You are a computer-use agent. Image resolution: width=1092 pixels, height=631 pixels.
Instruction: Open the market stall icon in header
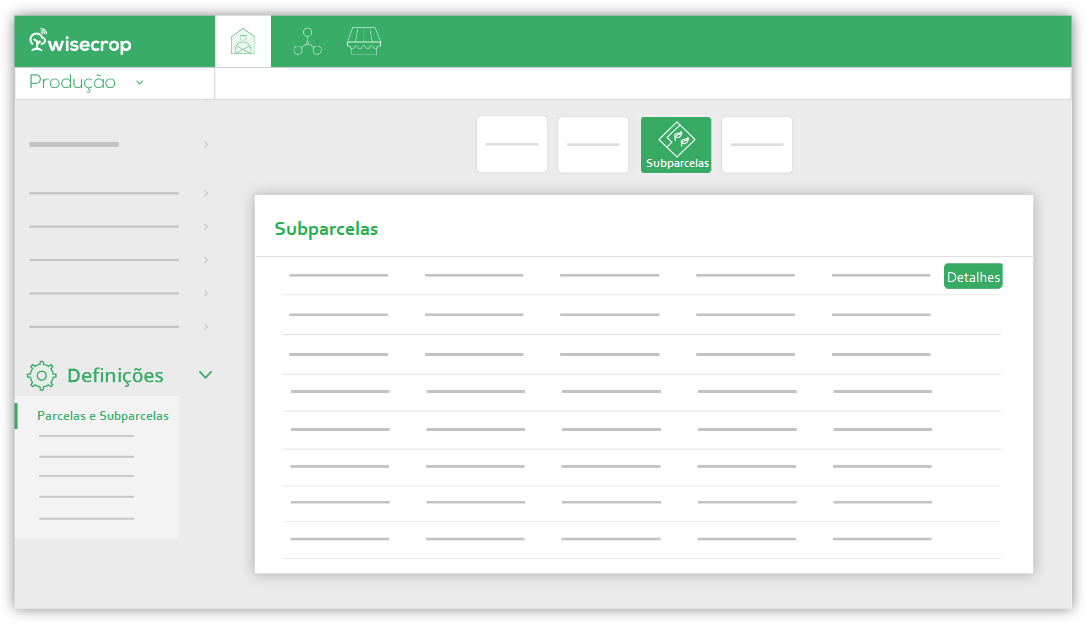[364, 41]
